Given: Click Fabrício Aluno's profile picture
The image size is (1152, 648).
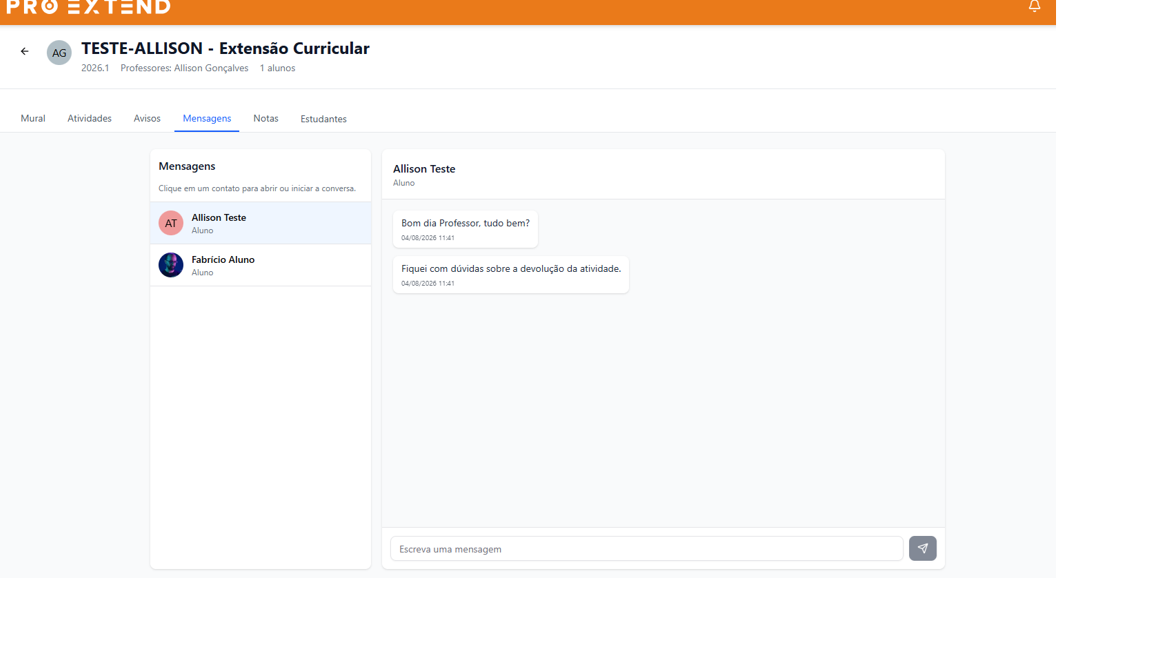Looking at the screenshot, I should click(170, 264).
